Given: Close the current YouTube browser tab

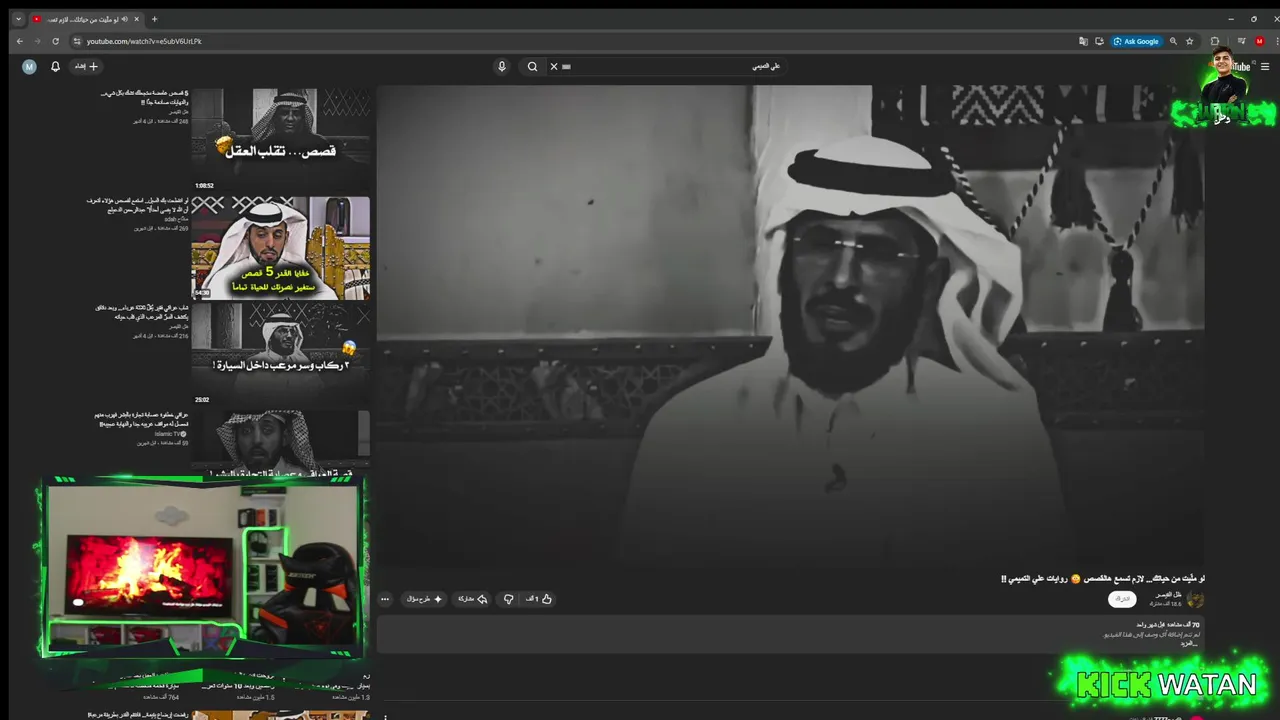Looking at the screenshot, I should [137, 19].
